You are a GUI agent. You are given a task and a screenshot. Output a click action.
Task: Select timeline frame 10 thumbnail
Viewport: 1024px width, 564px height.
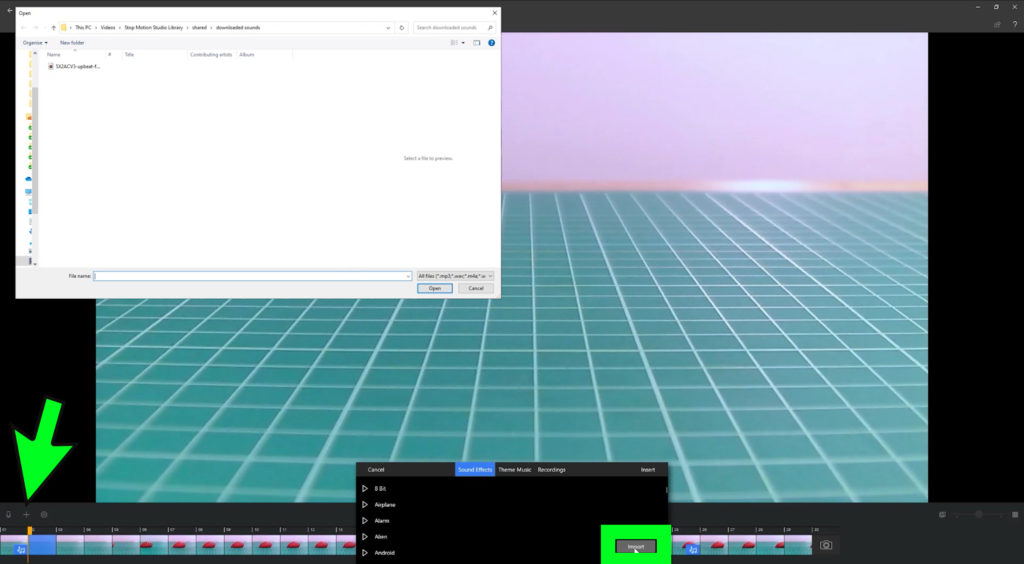[266, 544]
